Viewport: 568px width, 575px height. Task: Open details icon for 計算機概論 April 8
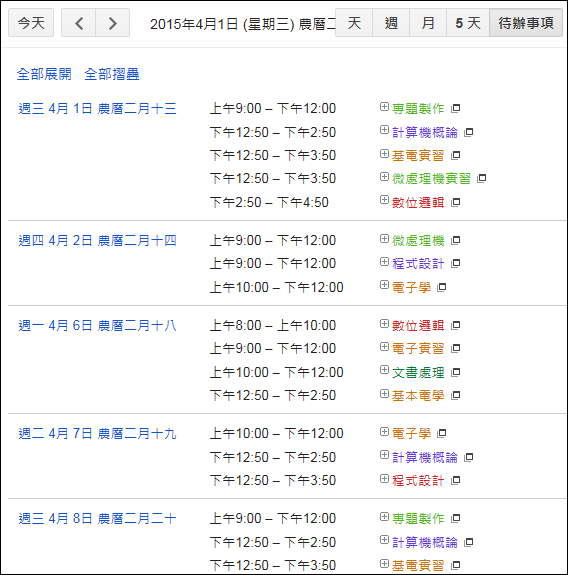coord(469,542)
